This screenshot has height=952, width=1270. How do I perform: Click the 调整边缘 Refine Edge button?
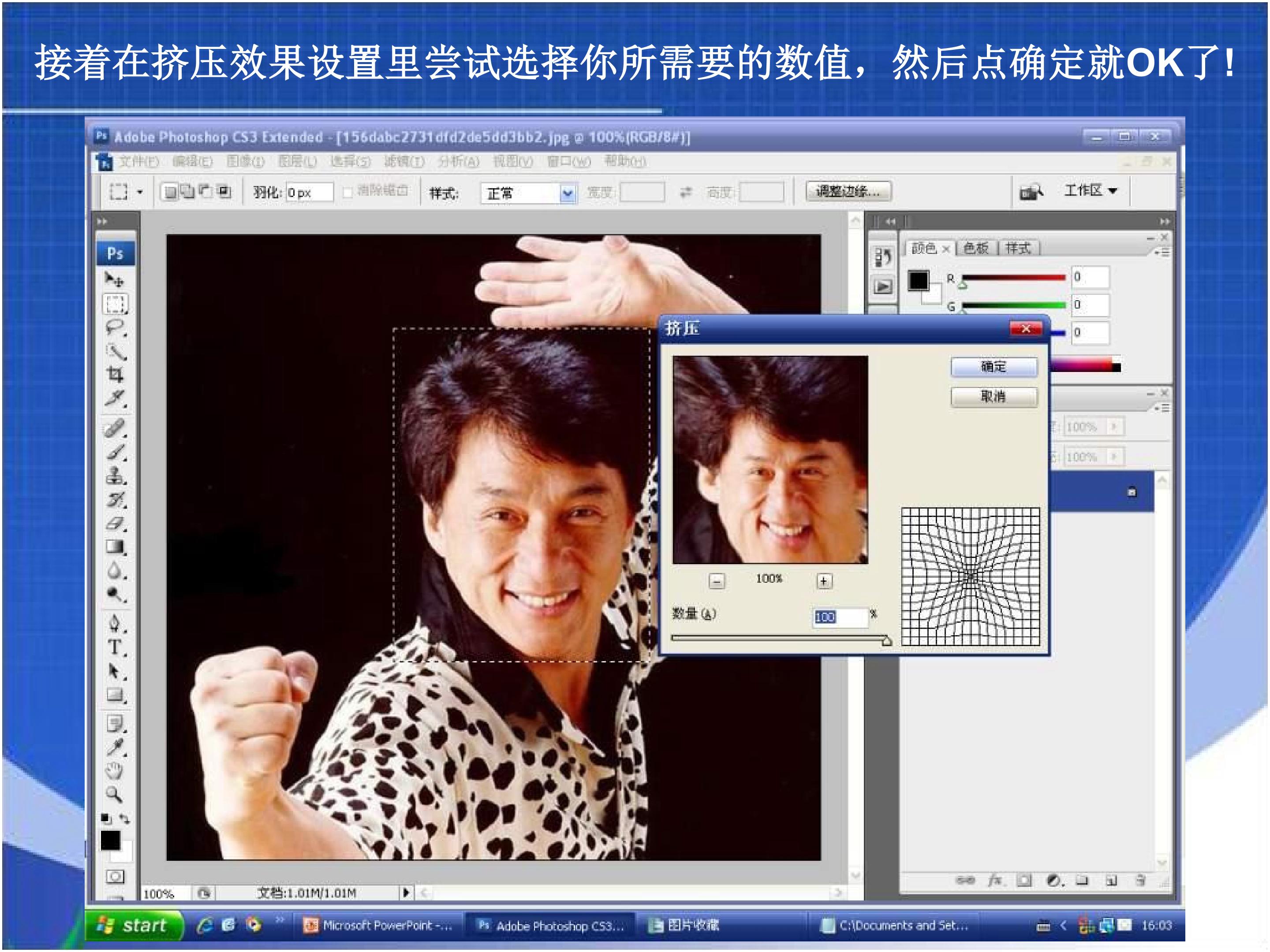(x=848, y=191)
